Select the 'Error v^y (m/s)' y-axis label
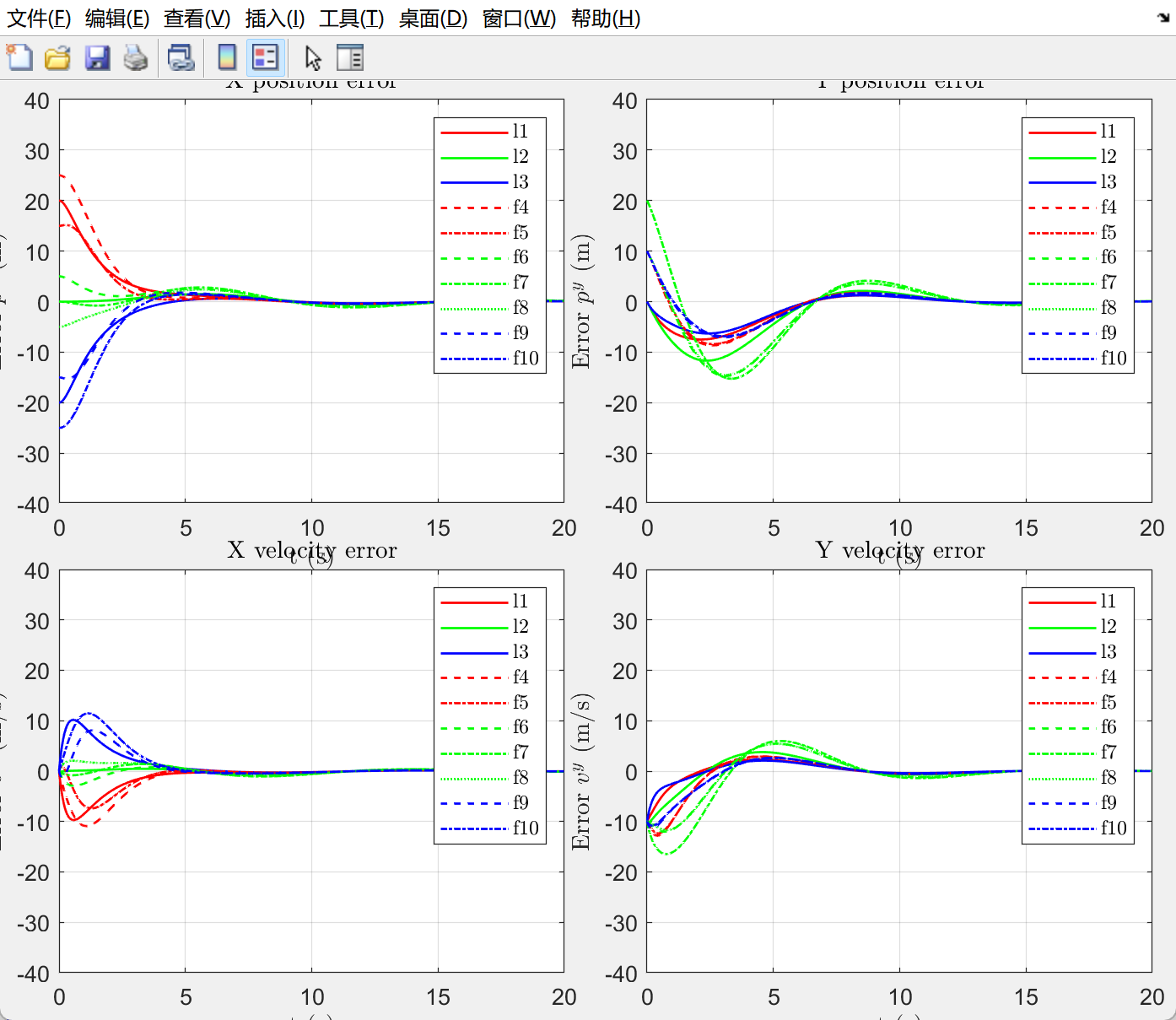 581,772
